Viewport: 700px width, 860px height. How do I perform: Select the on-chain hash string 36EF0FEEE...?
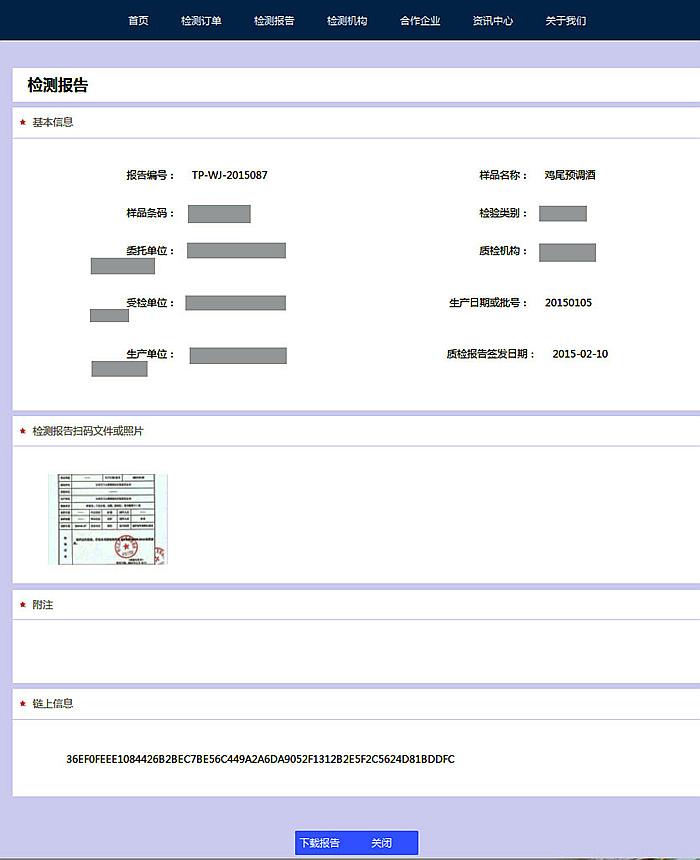tap(260, 759)
